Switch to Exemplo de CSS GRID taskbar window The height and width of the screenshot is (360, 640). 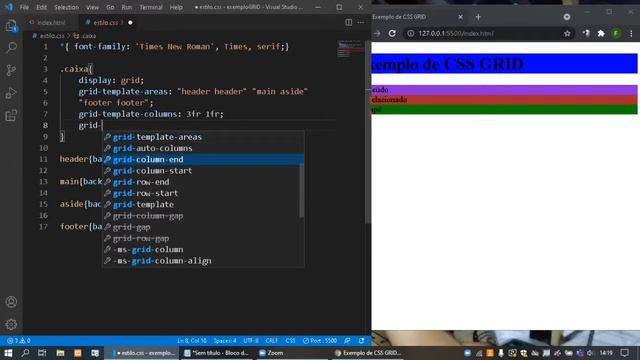pos(368,353)
